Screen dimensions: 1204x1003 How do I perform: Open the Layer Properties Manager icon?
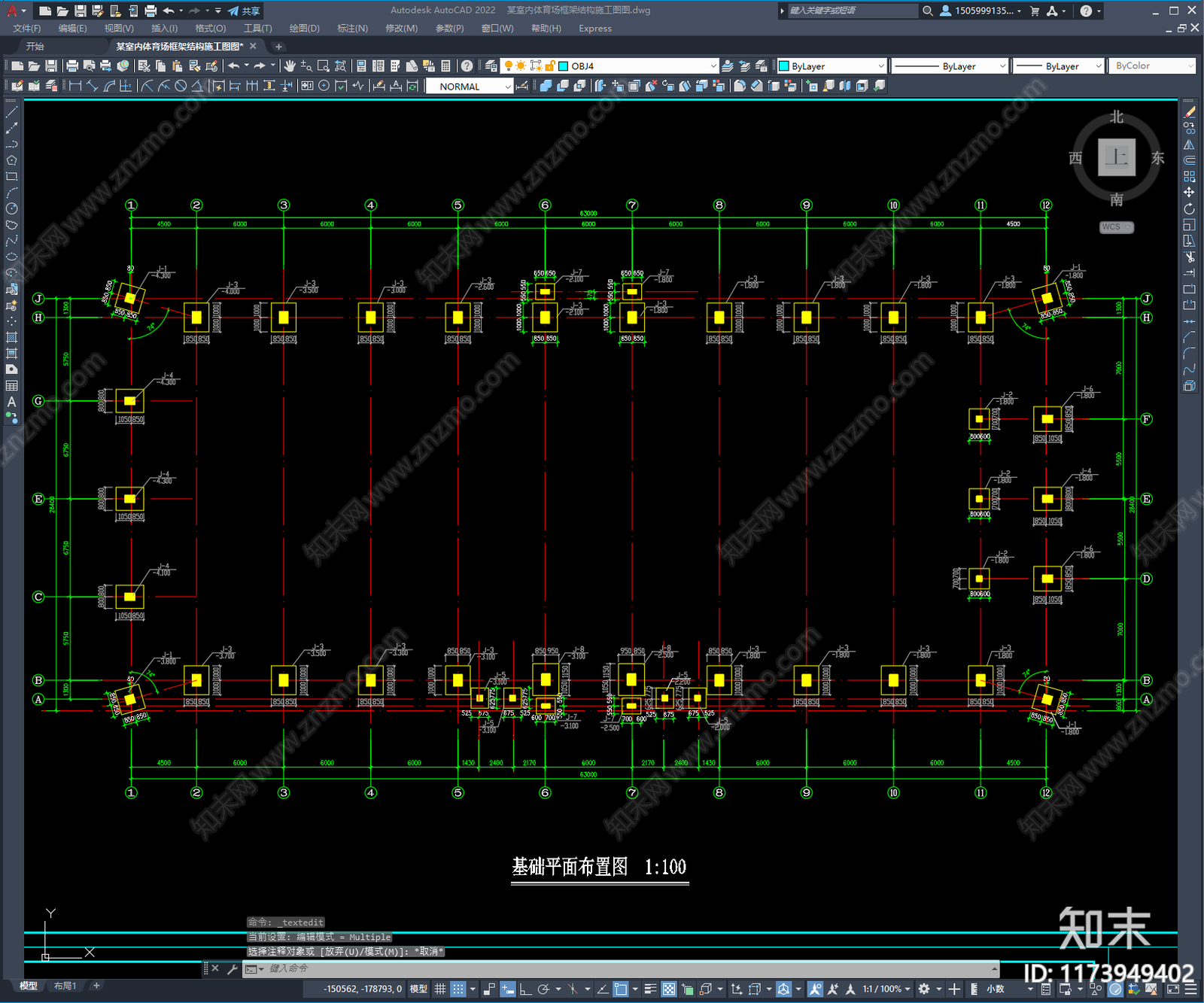pyautogui.click(x=491, y=66)
